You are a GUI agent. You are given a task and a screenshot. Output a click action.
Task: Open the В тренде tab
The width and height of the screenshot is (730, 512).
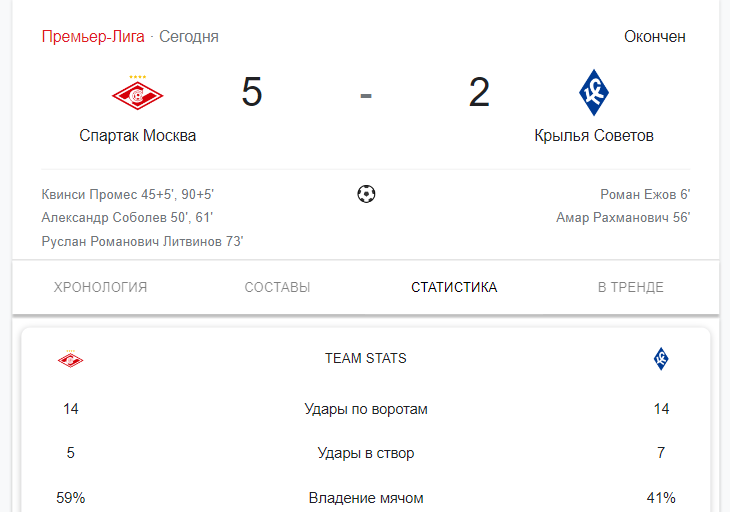(631, 287)
